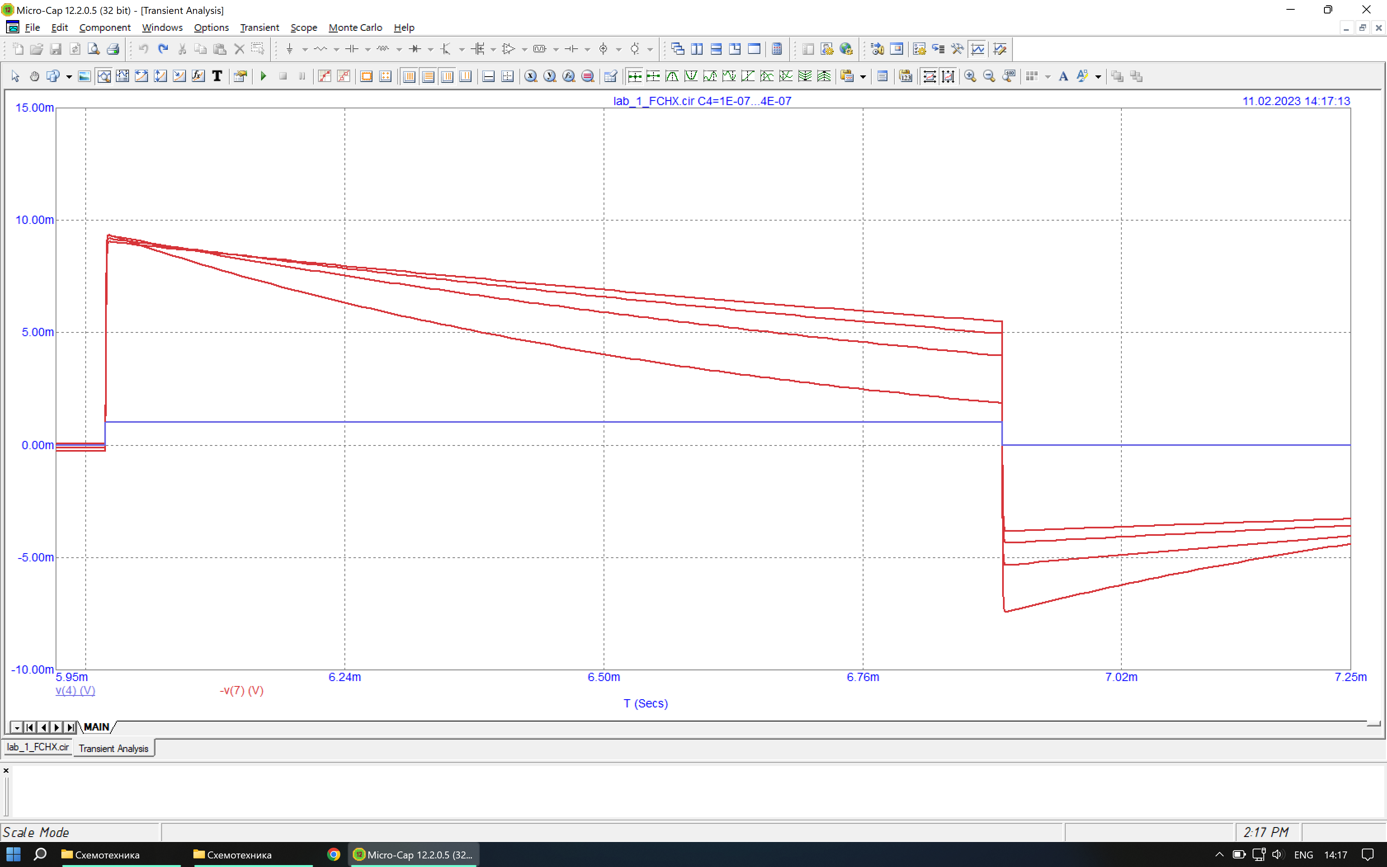
Task: Click the Cascade windows icon
Action: point(677,49)
